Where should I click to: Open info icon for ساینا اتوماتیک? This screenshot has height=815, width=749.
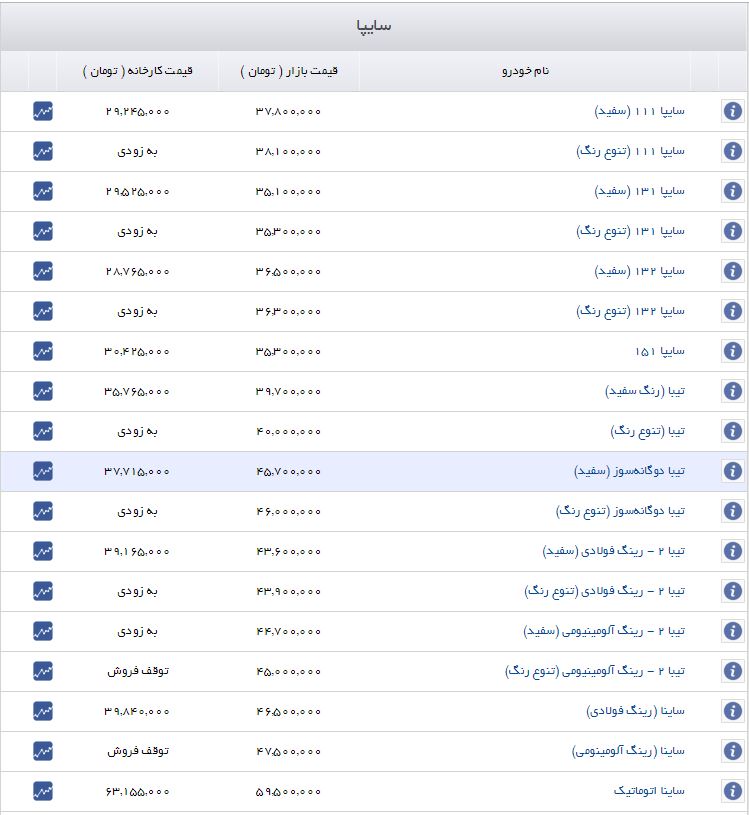click(732, 792)
